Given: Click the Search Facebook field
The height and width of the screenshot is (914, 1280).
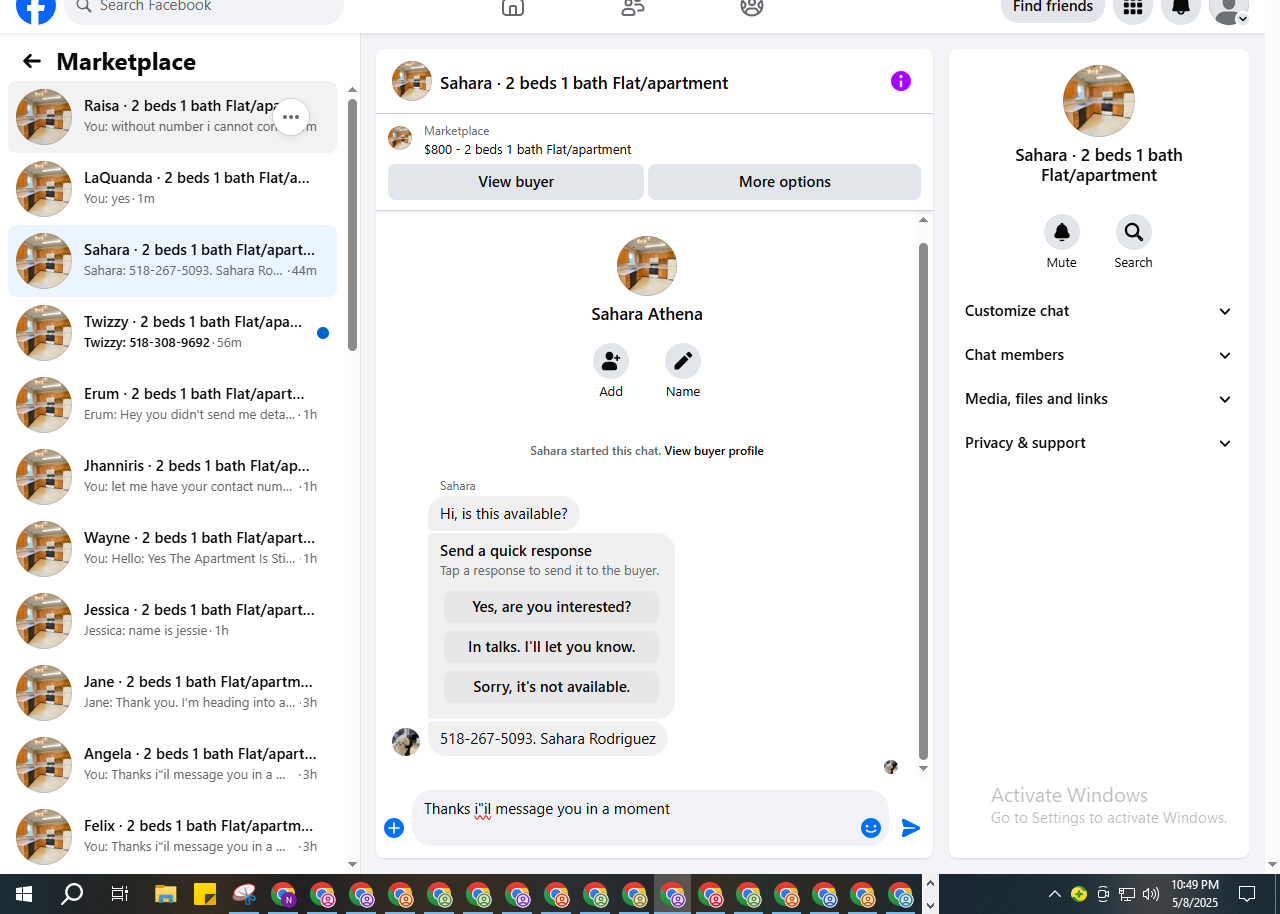Looking at the screenshot, I should [x=204, y=8].
